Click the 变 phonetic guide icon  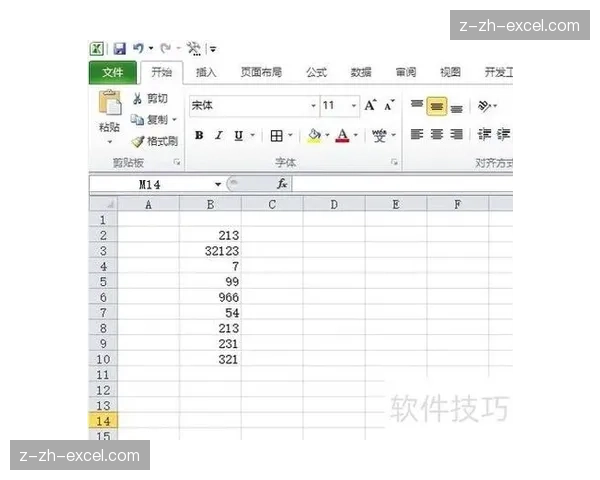tap(379, 136)
